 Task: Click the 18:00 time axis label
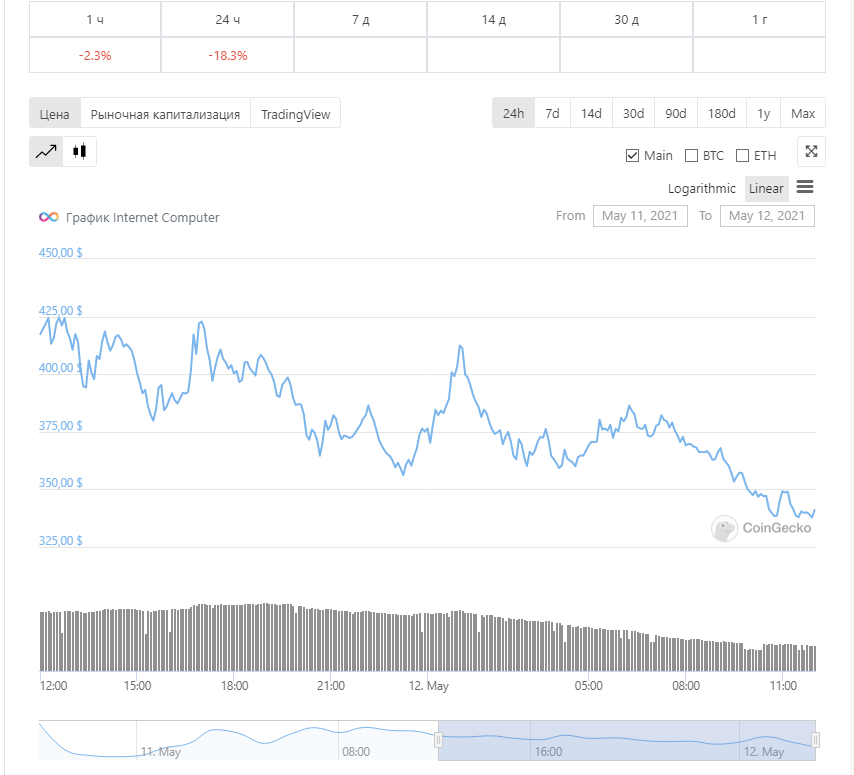[x=234, y=686]
